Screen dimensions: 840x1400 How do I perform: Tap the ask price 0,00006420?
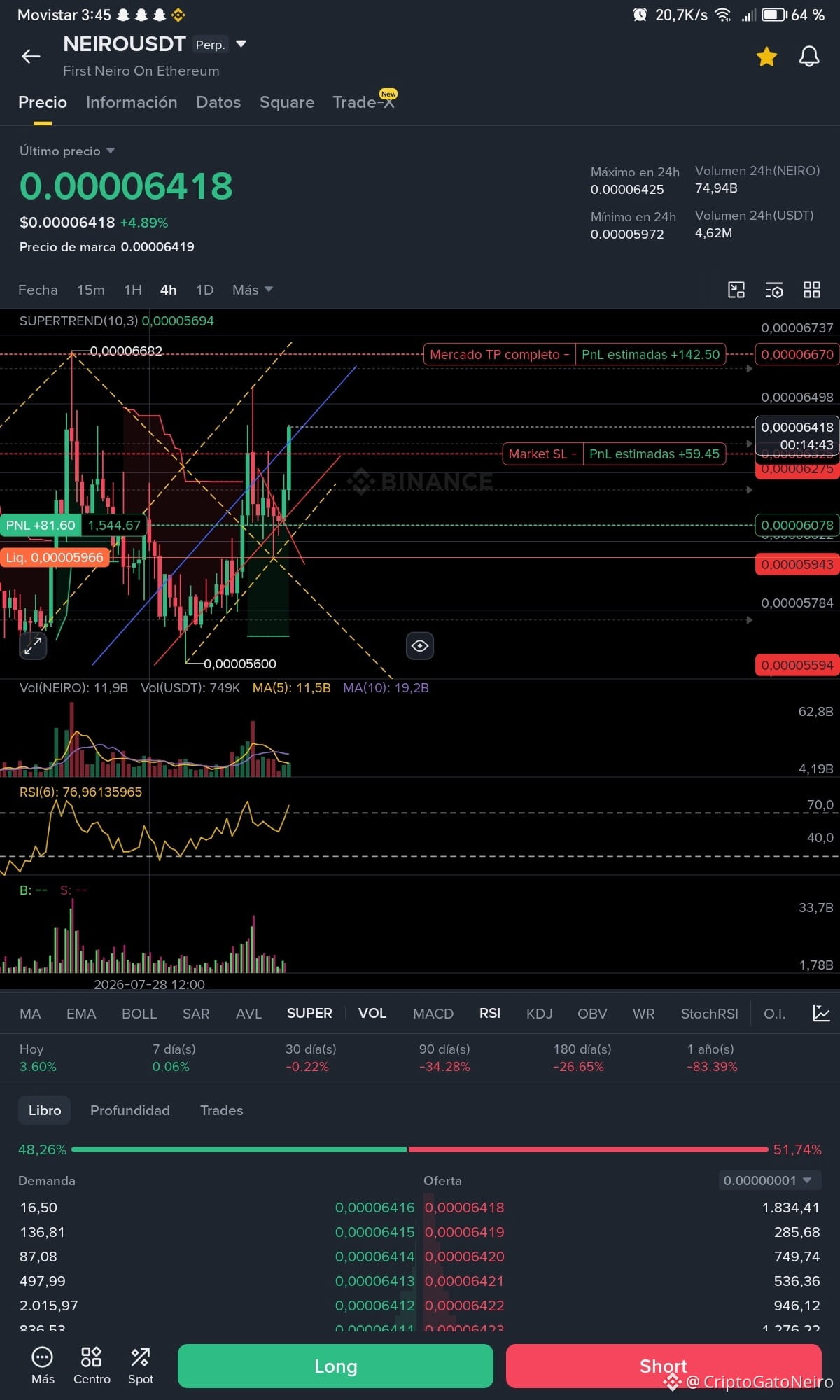pos(465,1256)
